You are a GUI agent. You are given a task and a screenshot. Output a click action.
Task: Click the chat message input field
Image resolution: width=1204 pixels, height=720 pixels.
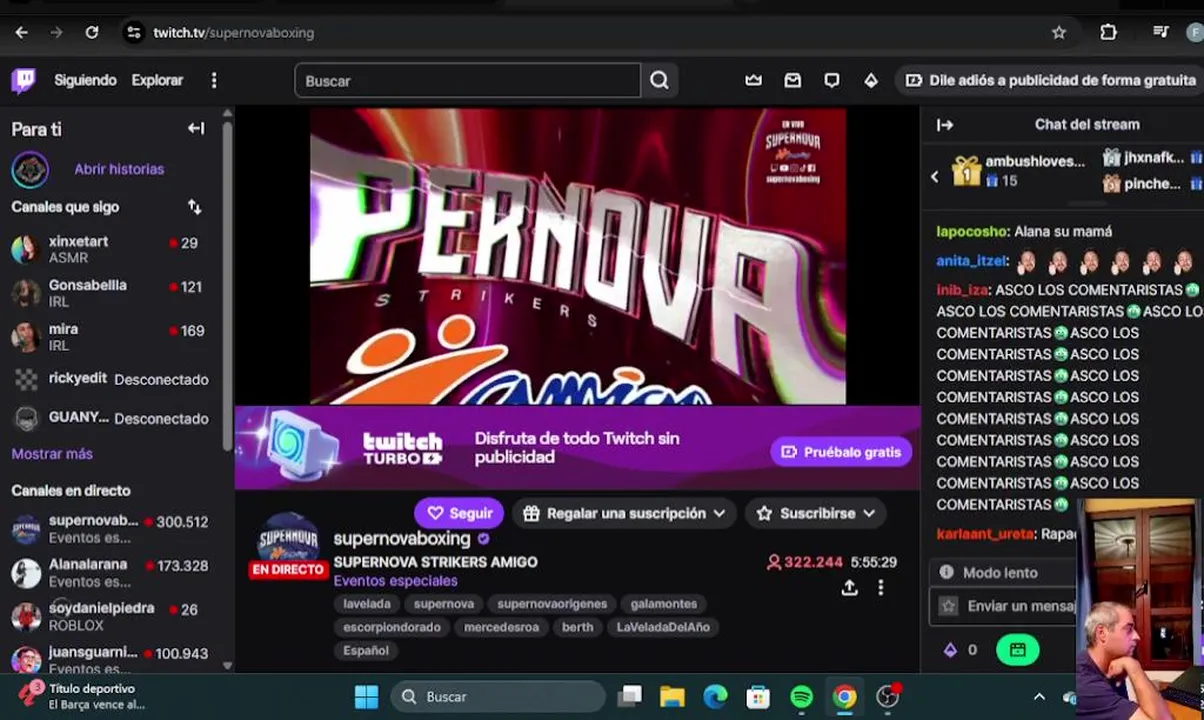coord(1005,606)
